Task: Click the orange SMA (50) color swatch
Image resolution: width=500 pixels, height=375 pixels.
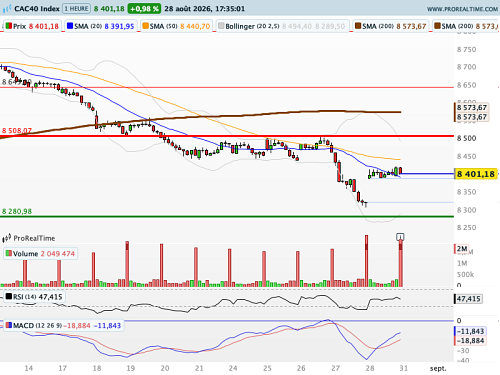Action: 145,26
